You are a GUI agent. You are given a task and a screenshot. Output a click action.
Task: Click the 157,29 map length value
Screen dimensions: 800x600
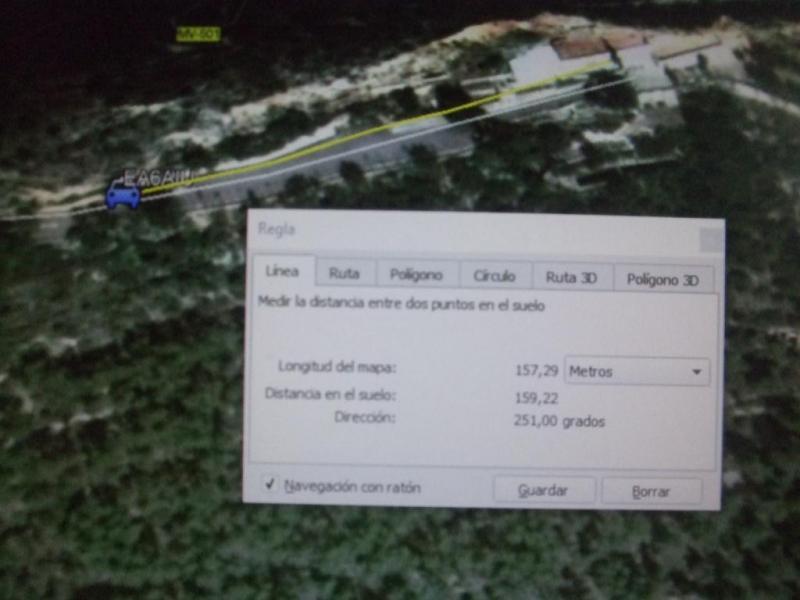[535, 370]
